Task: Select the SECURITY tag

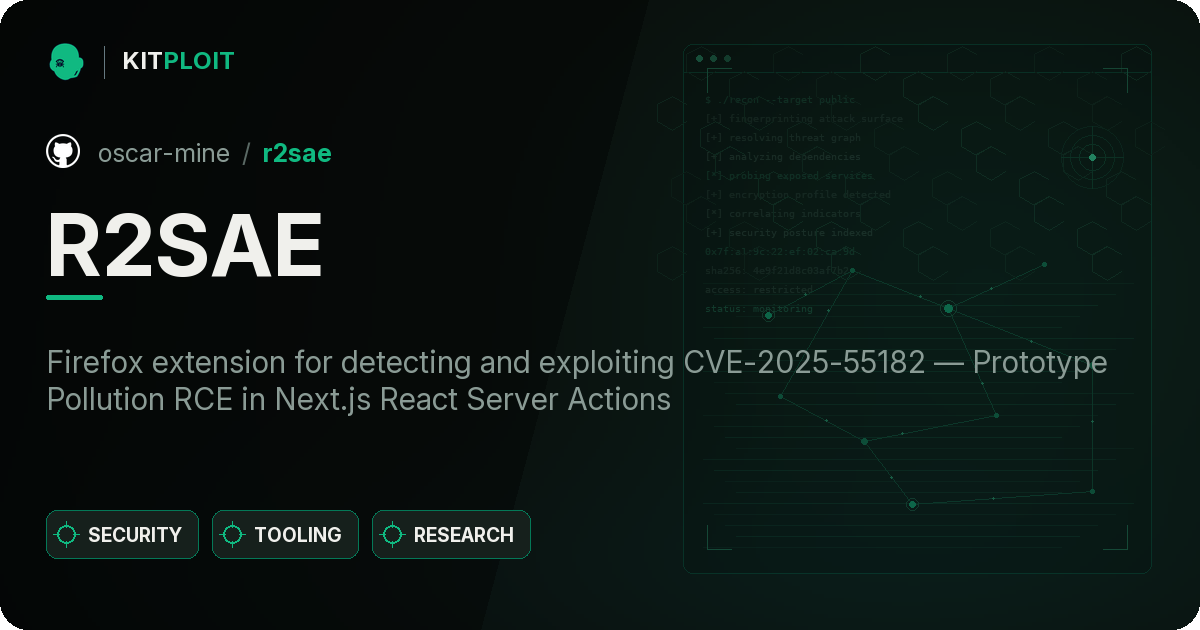Action: [x=122, y=535]
